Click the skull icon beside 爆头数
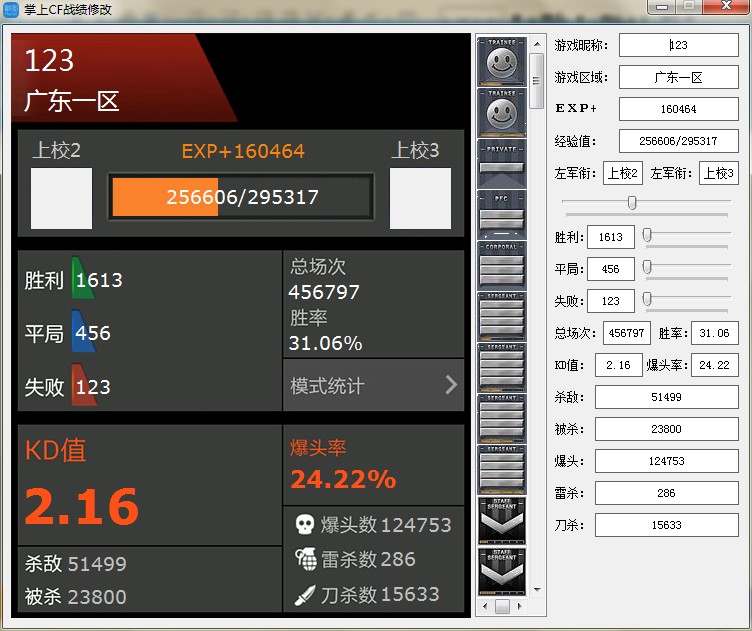This screenshot has width=752, height=631. coord(305,524)
